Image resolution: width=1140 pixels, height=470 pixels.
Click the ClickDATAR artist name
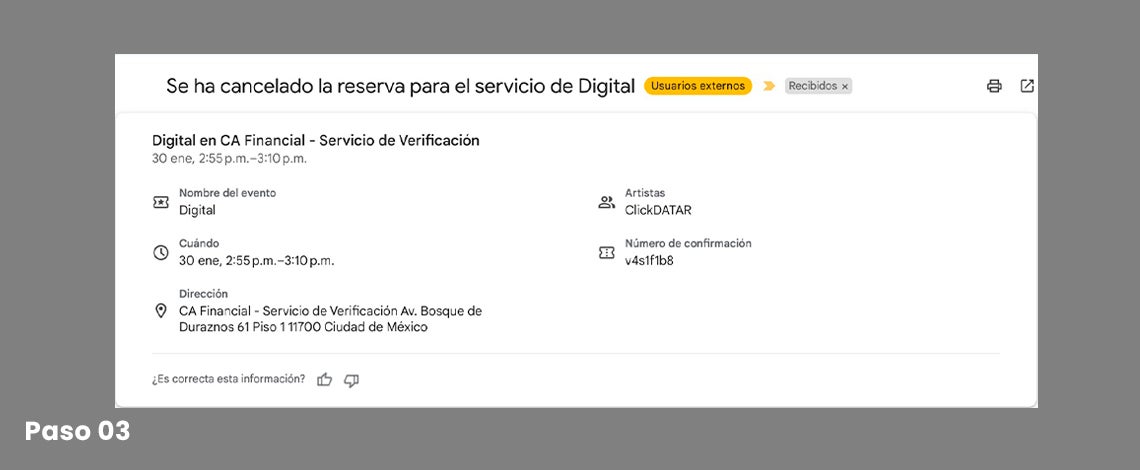[658, 210]
